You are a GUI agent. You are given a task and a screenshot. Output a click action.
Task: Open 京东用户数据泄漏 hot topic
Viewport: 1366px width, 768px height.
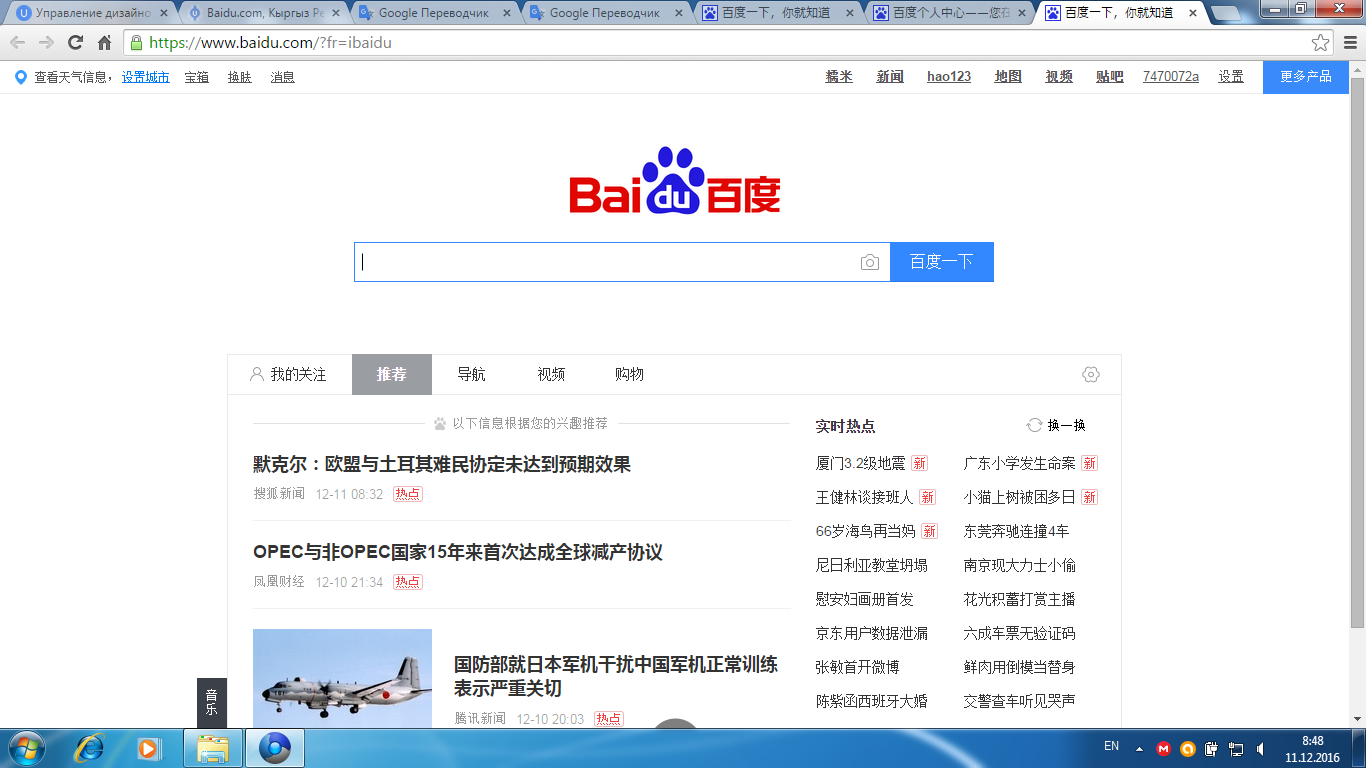point(872,633)
